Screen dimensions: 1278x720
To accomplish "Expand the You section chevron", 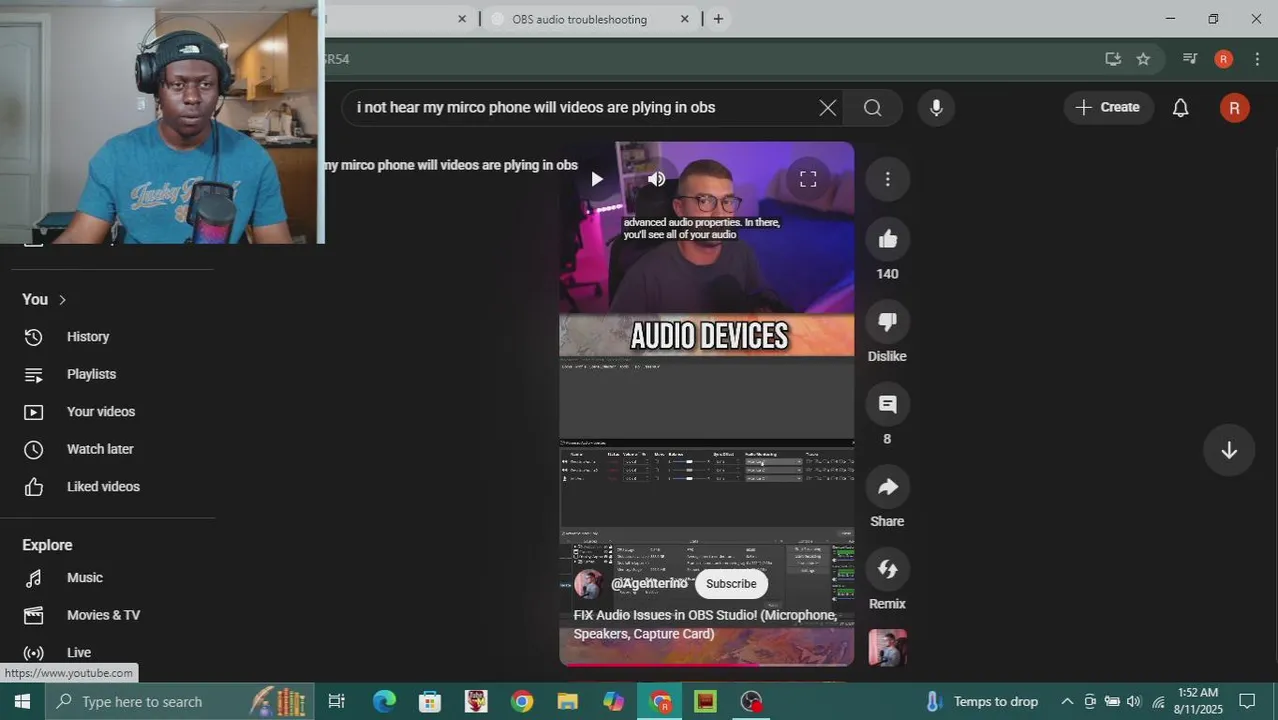I will [x=62, y=300].
